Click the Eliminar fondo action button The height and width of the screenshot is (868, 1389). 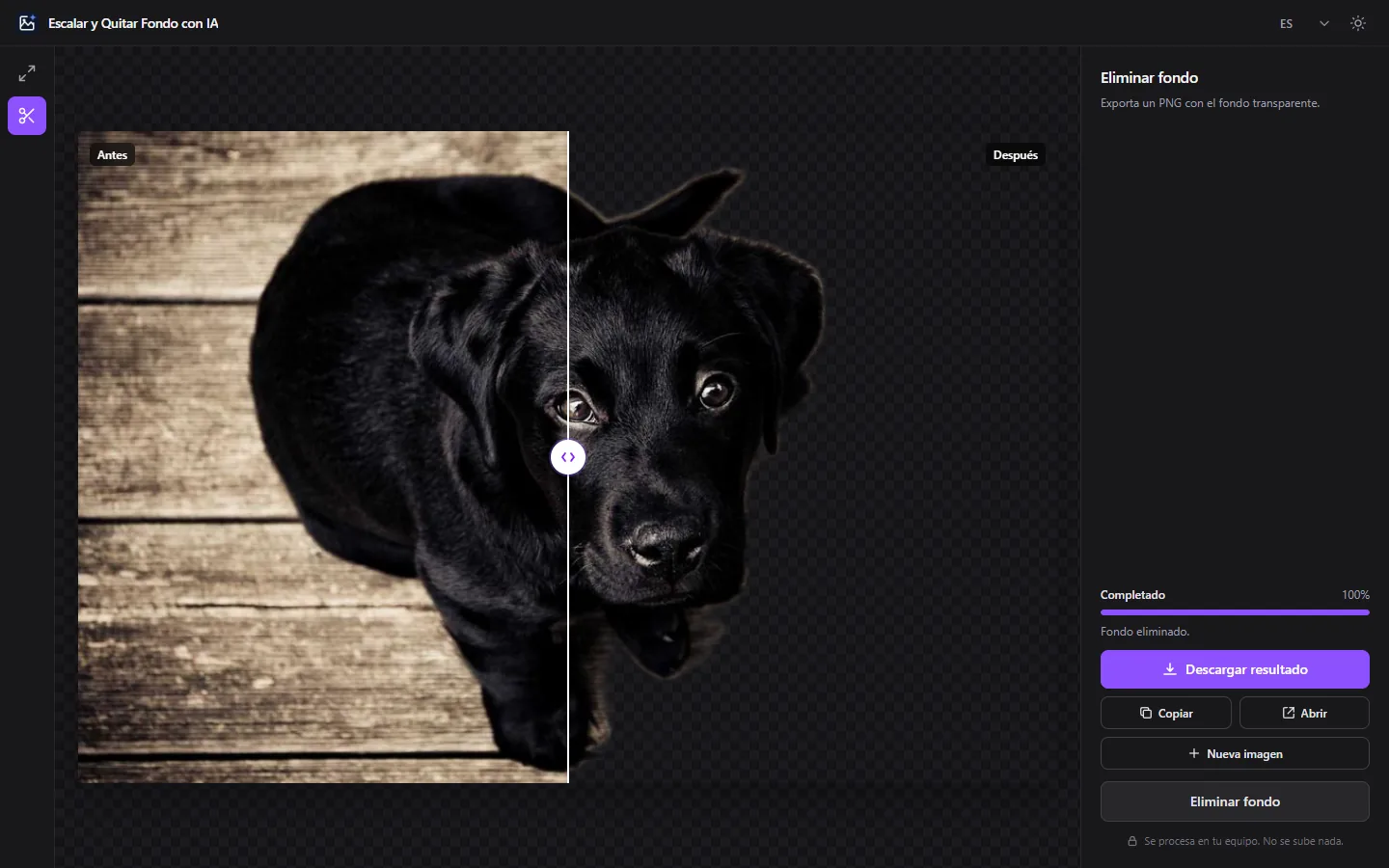click(1235, 801)
